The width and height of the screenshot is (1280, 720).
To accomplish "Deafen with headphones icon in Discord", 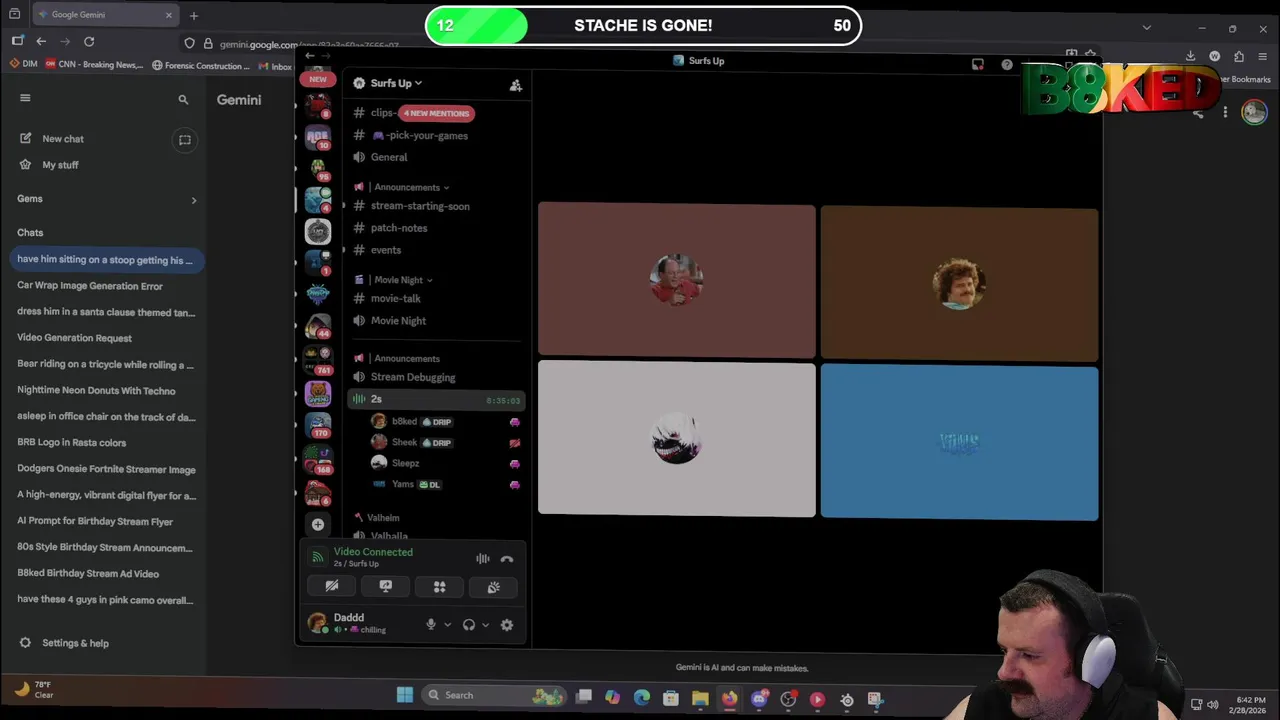I will pos(469,625).
